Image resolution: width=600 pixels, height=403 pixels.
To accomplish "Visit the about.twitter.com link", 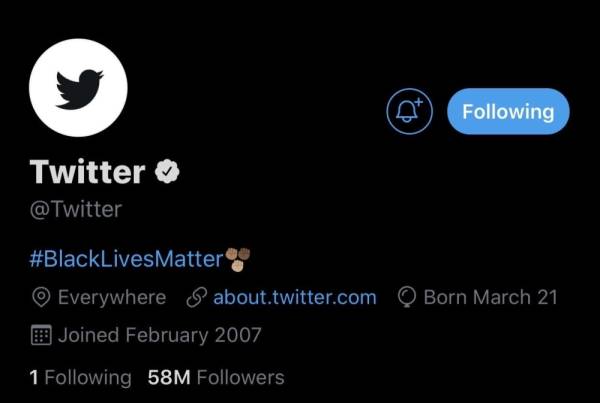I will pyautogui.click(x=294, y=297).
